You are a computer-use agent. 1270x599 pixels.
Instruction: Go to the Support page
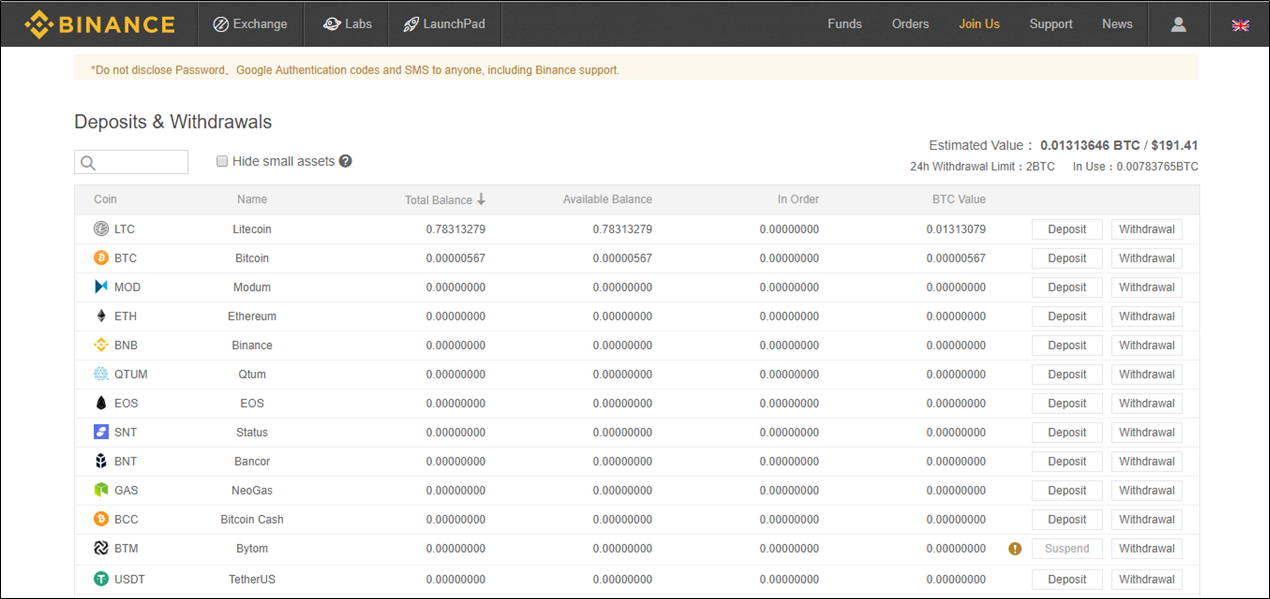(1051, 24)
